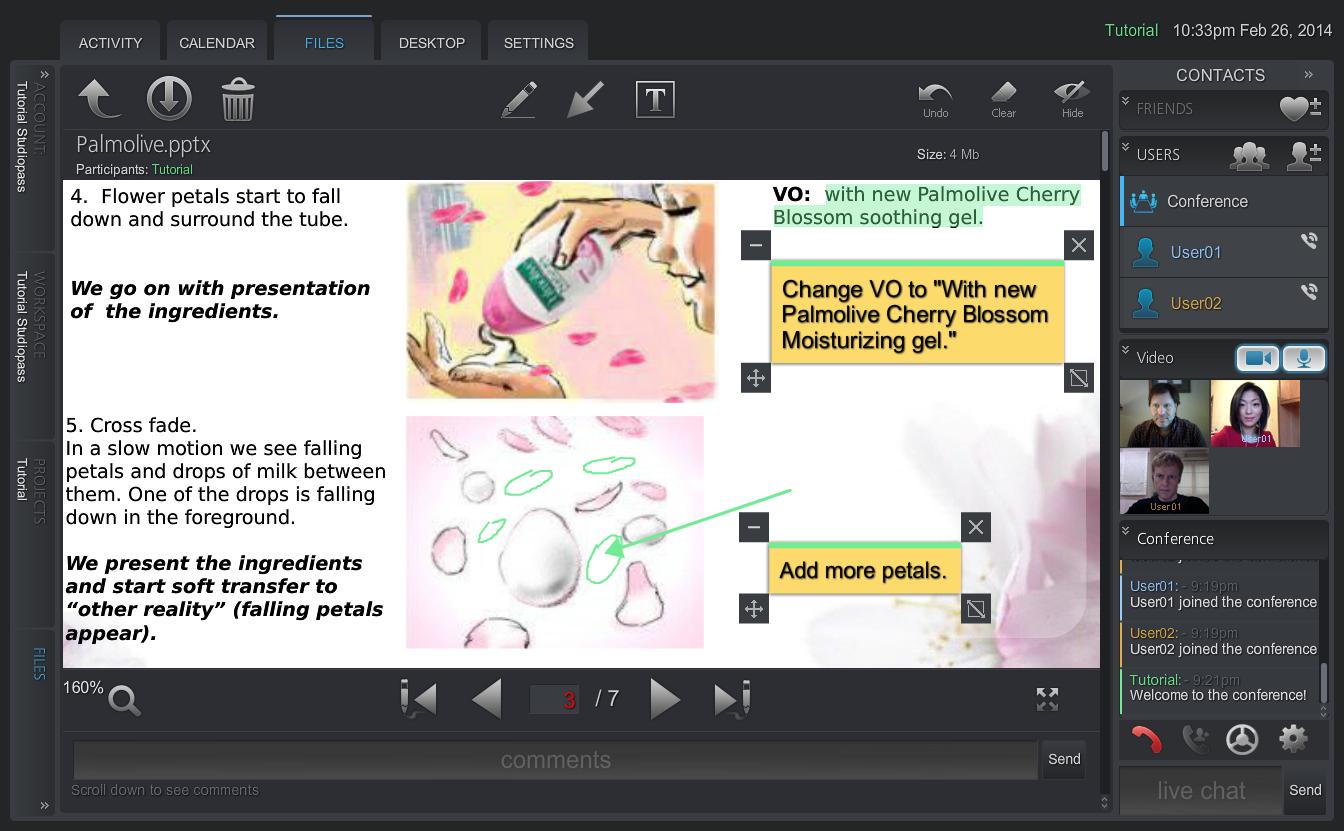This screenshot has height=831, width=1344.
Task: Enter fullscreen view of the document
Action: pos(1047,699)
